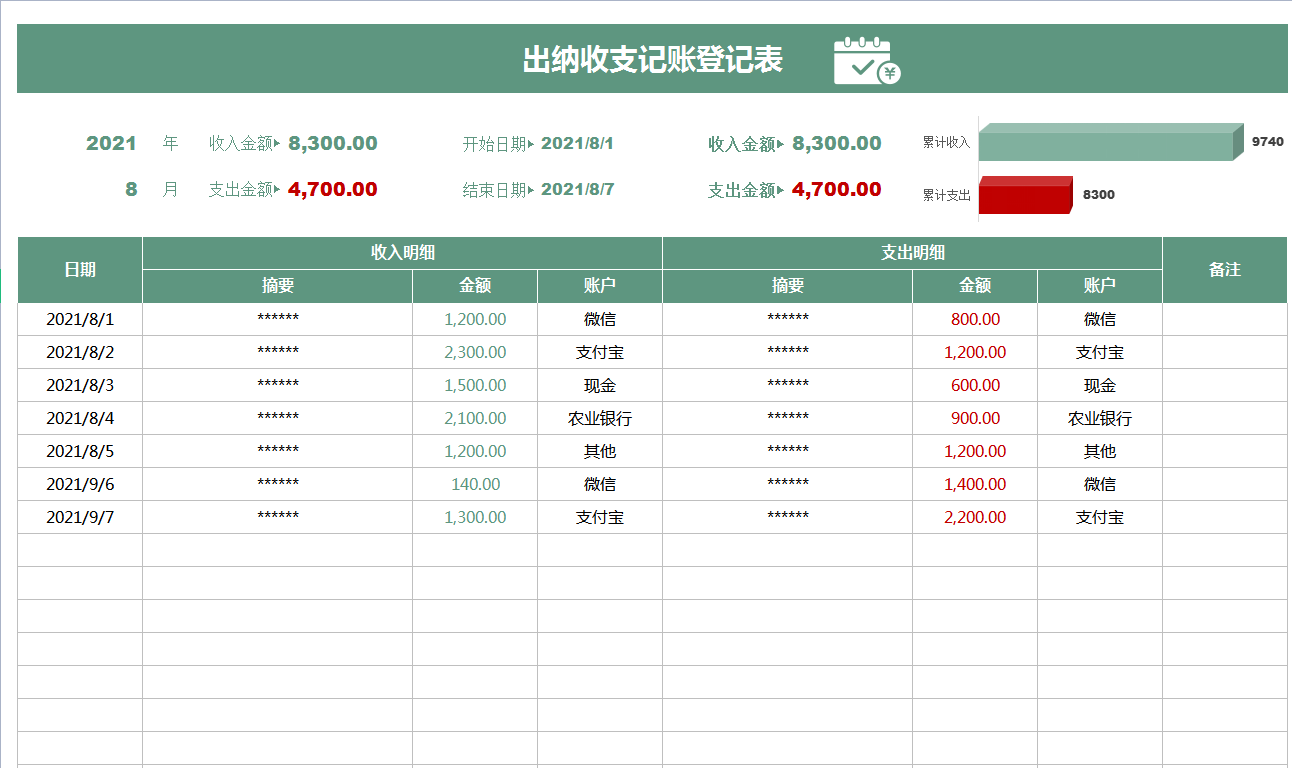Image resolution: width=1292 pixels, height=768 pixels.
Task: Select the 备注 cell in 2021/8/3 row
Action: point(1225,385)
